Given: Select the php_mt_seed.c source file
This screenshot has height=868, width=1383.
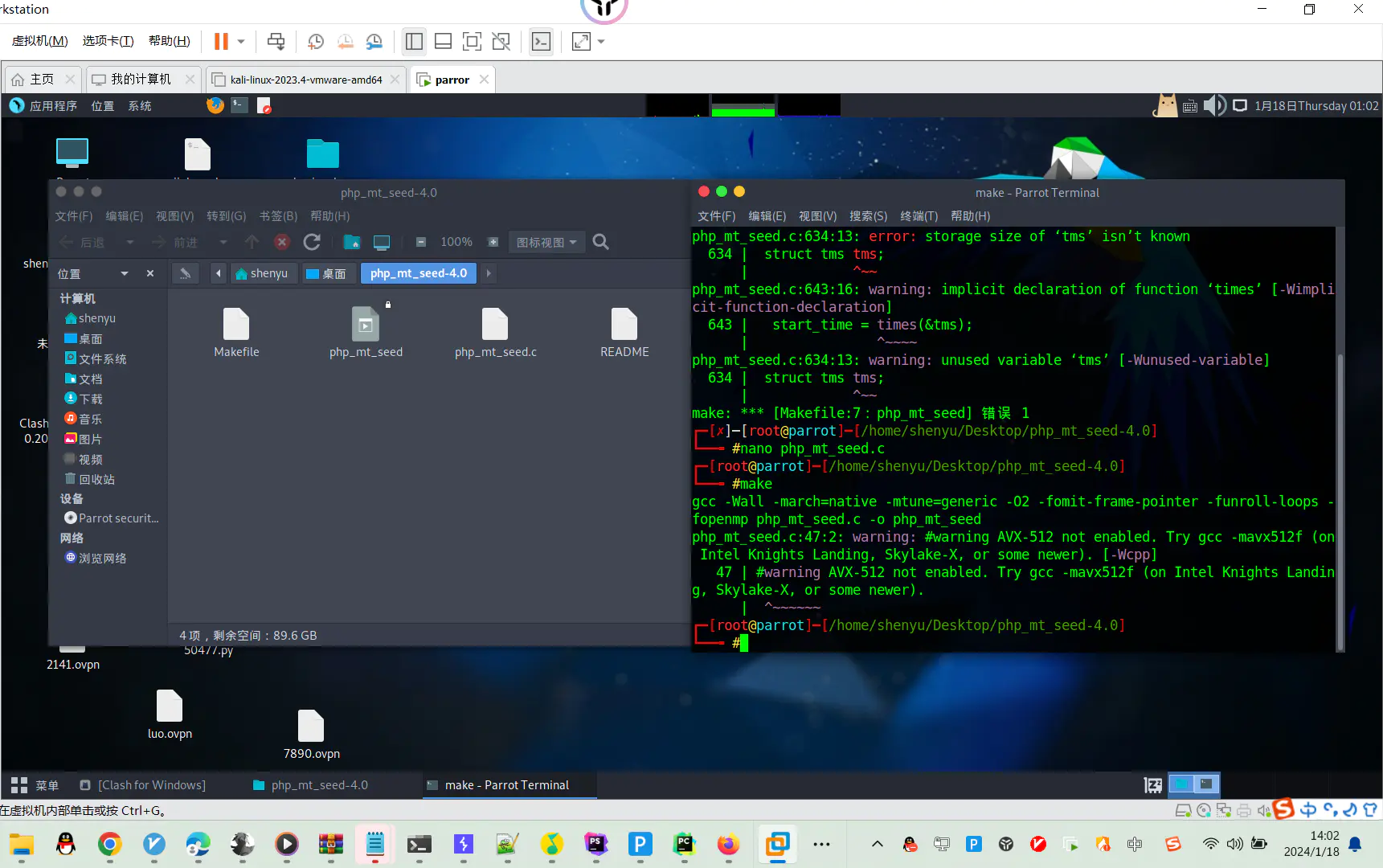Looking at the screenshot, I should click(495, 333).
